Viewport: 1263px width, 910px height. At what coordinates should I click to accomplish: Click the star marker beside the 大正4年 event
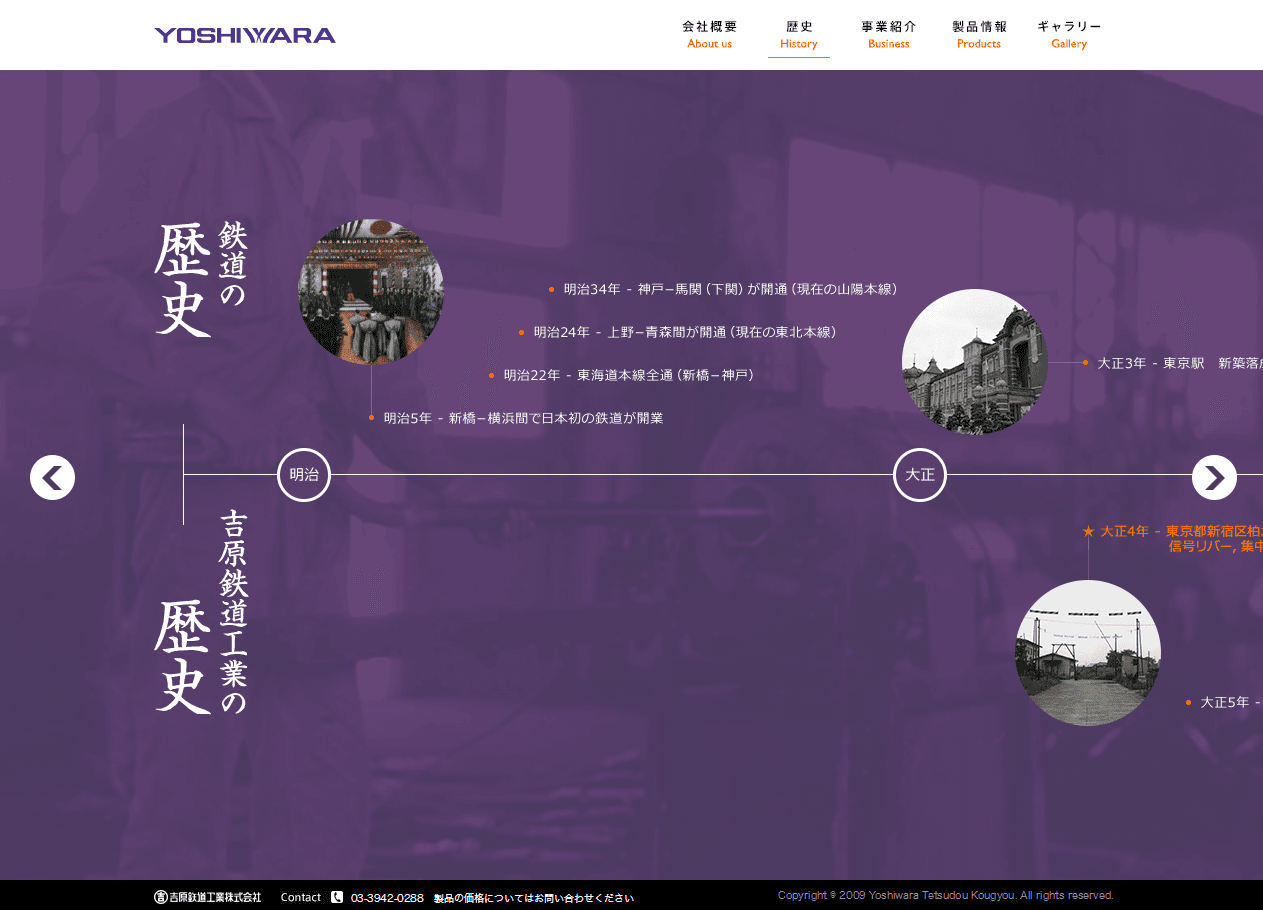pos(1087,531)
